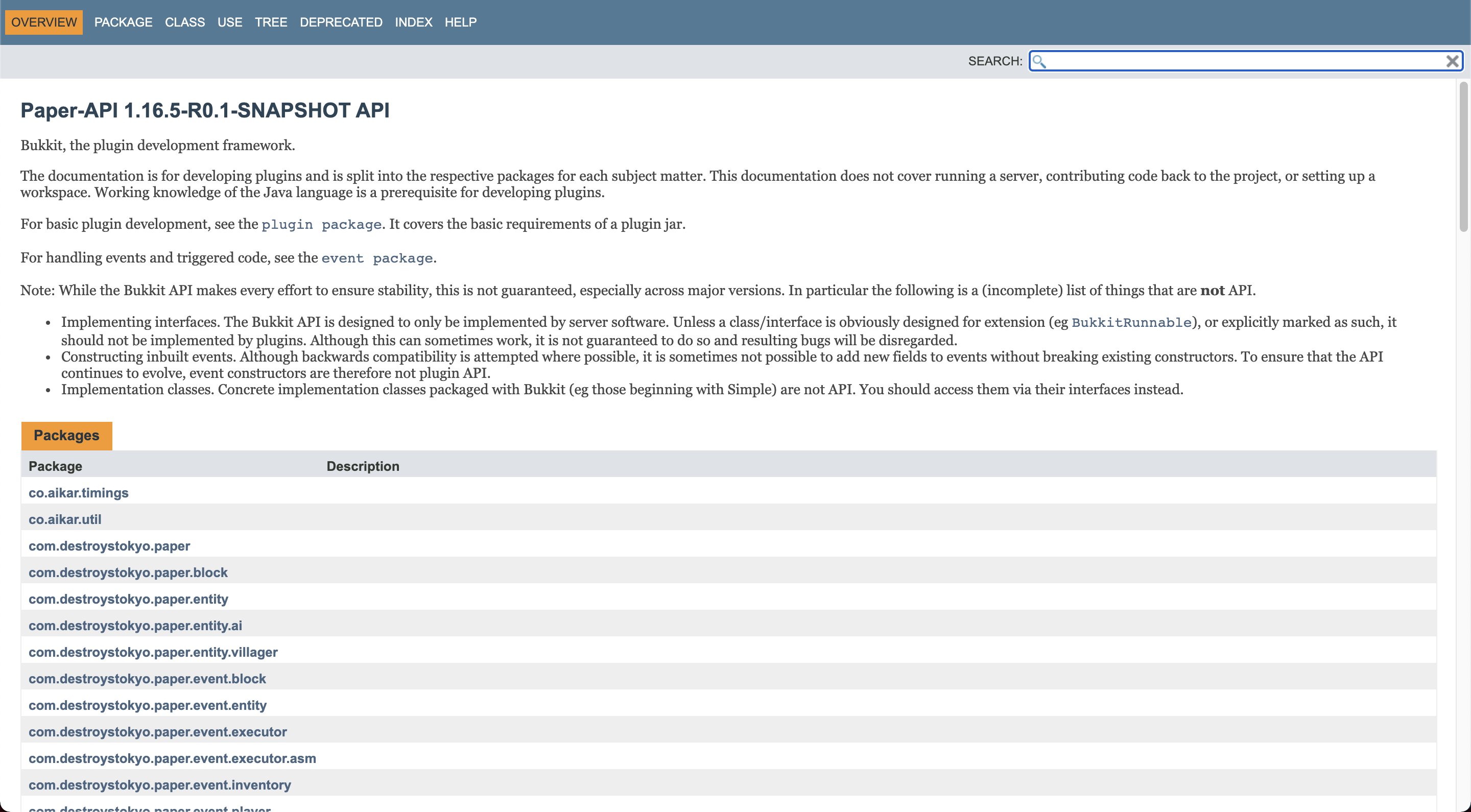The height and width of the screenshot is (812, 1471).
Task: Click inside the search input box
Action: coord(1245,61)
